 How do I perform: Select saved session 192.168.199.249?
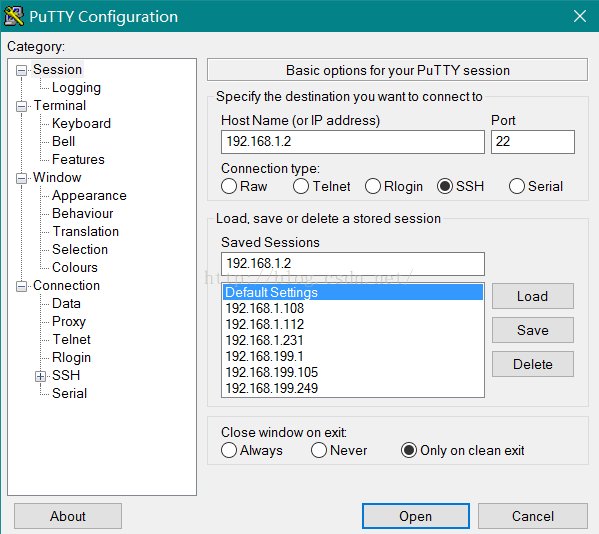tap(353, 388)
